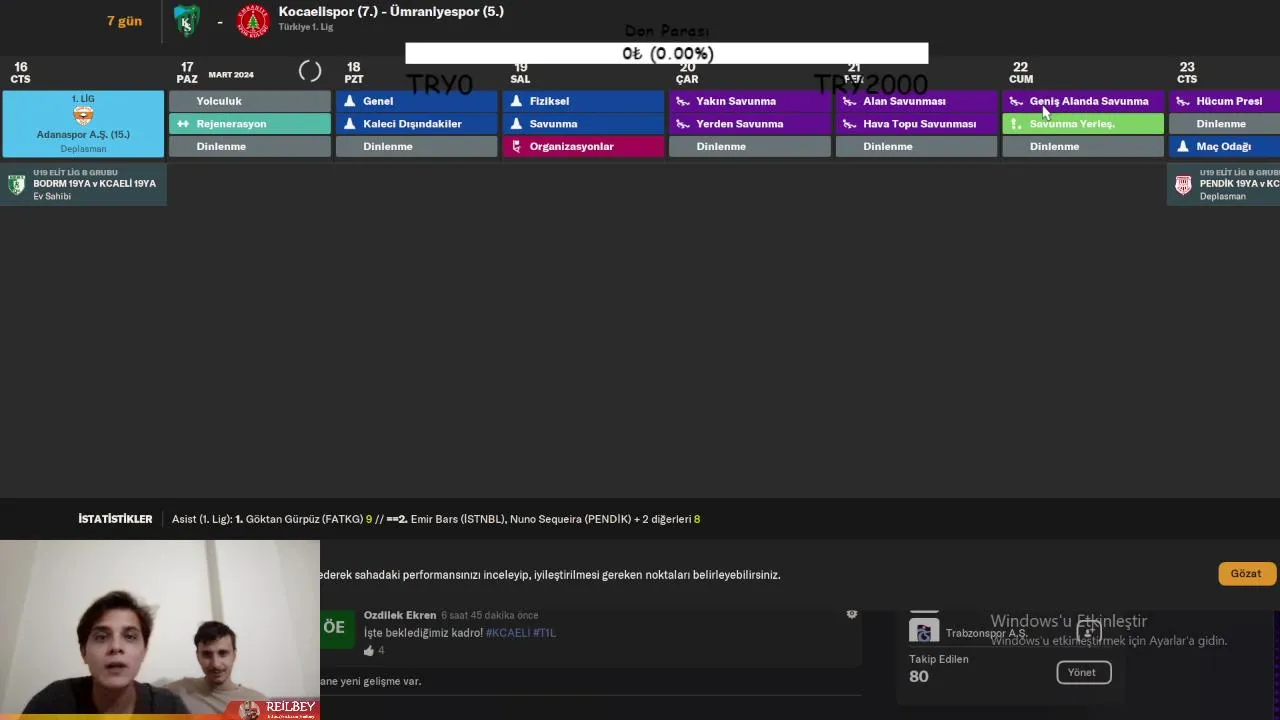Click the Savunma Yerleş. session icon

[1016, 124]
